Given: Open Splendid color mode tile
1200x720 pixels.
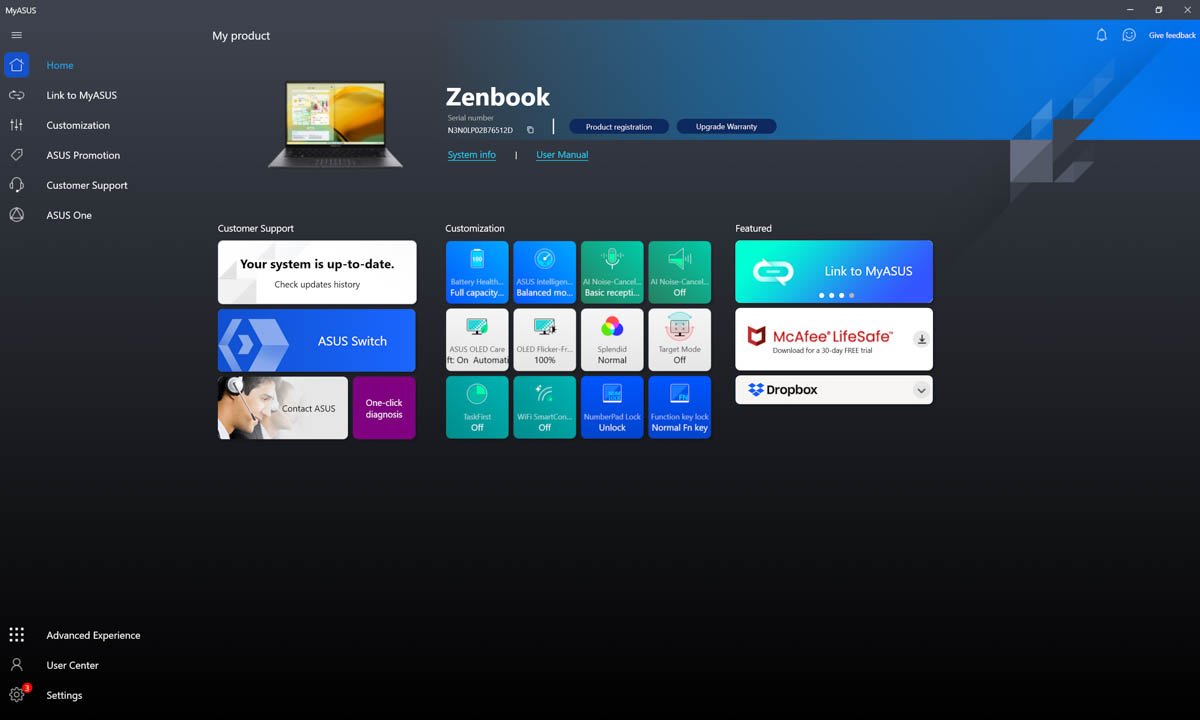Looking at the screenshot, I should coord(612,340).
